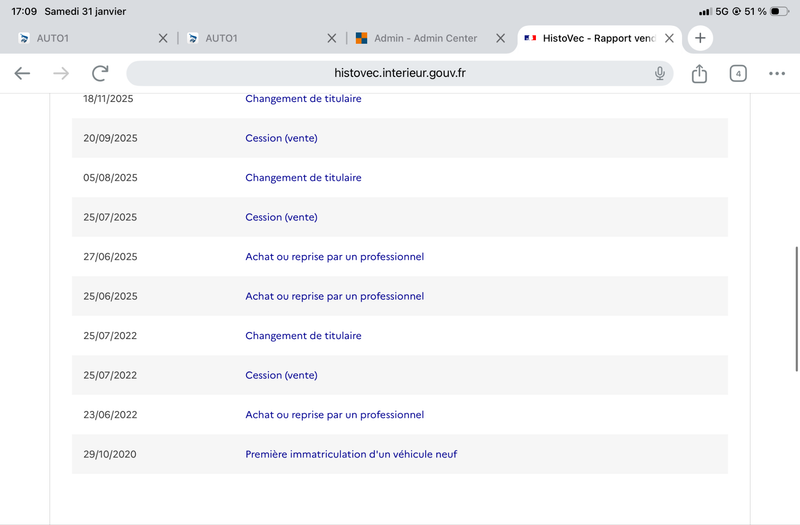Image resolution: width=800 pixels, height=525 pixels.
Task: Show the open tabs count button
Action: pyautogui.click(x=738, y=73)
